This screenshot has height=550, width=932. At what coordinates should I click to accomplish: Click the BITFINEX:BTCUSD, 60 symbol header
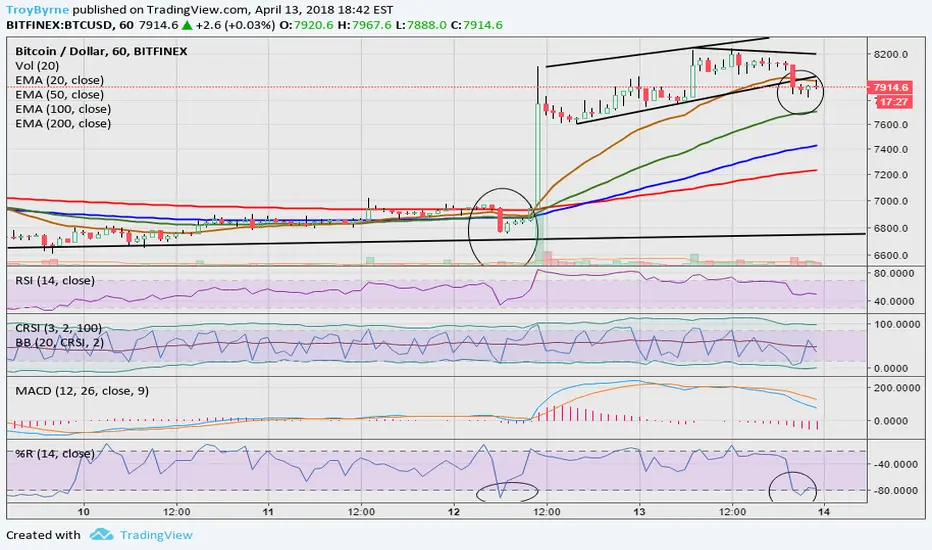tap(70, 25)
